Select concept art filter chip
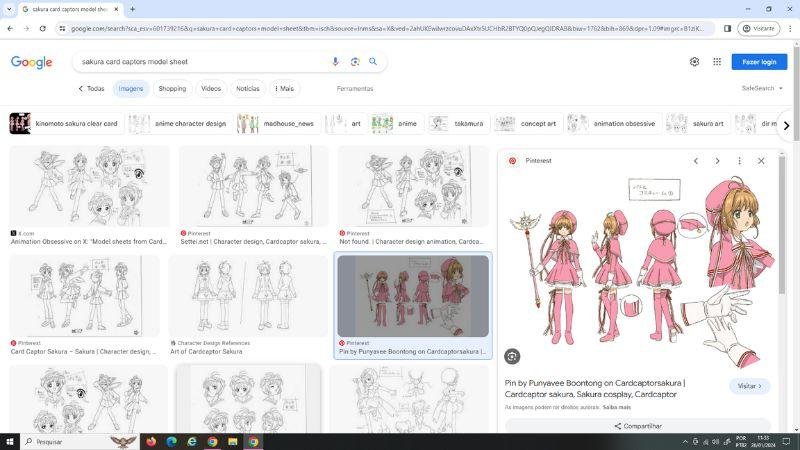Image resolution: width=800 pixels, height=450 pixels. point(528,123)
